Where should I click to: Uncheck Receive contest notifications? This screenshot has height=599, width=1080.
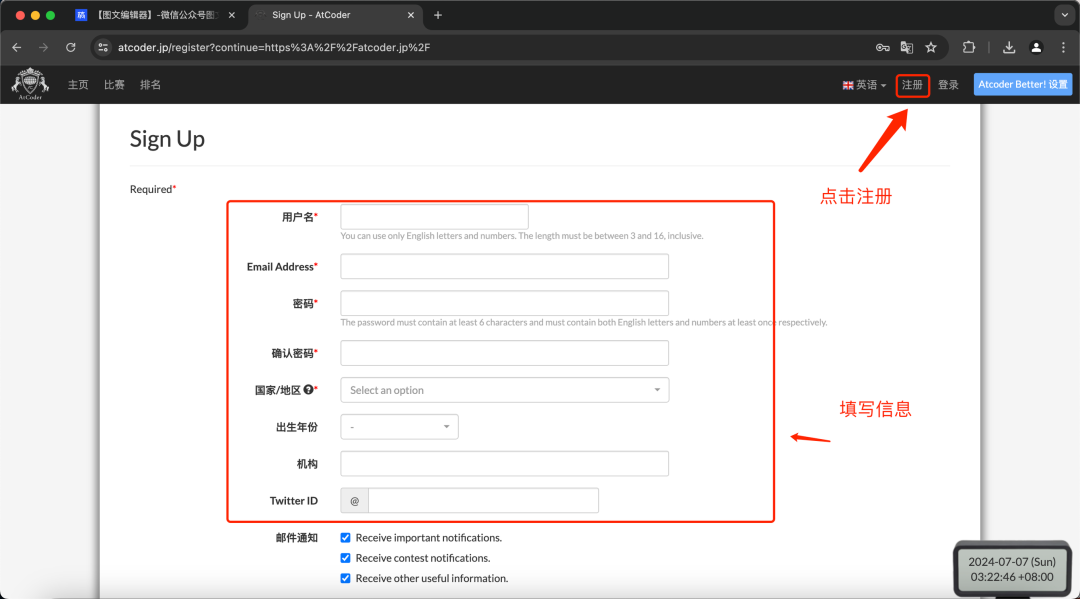[x=345, y=558]
